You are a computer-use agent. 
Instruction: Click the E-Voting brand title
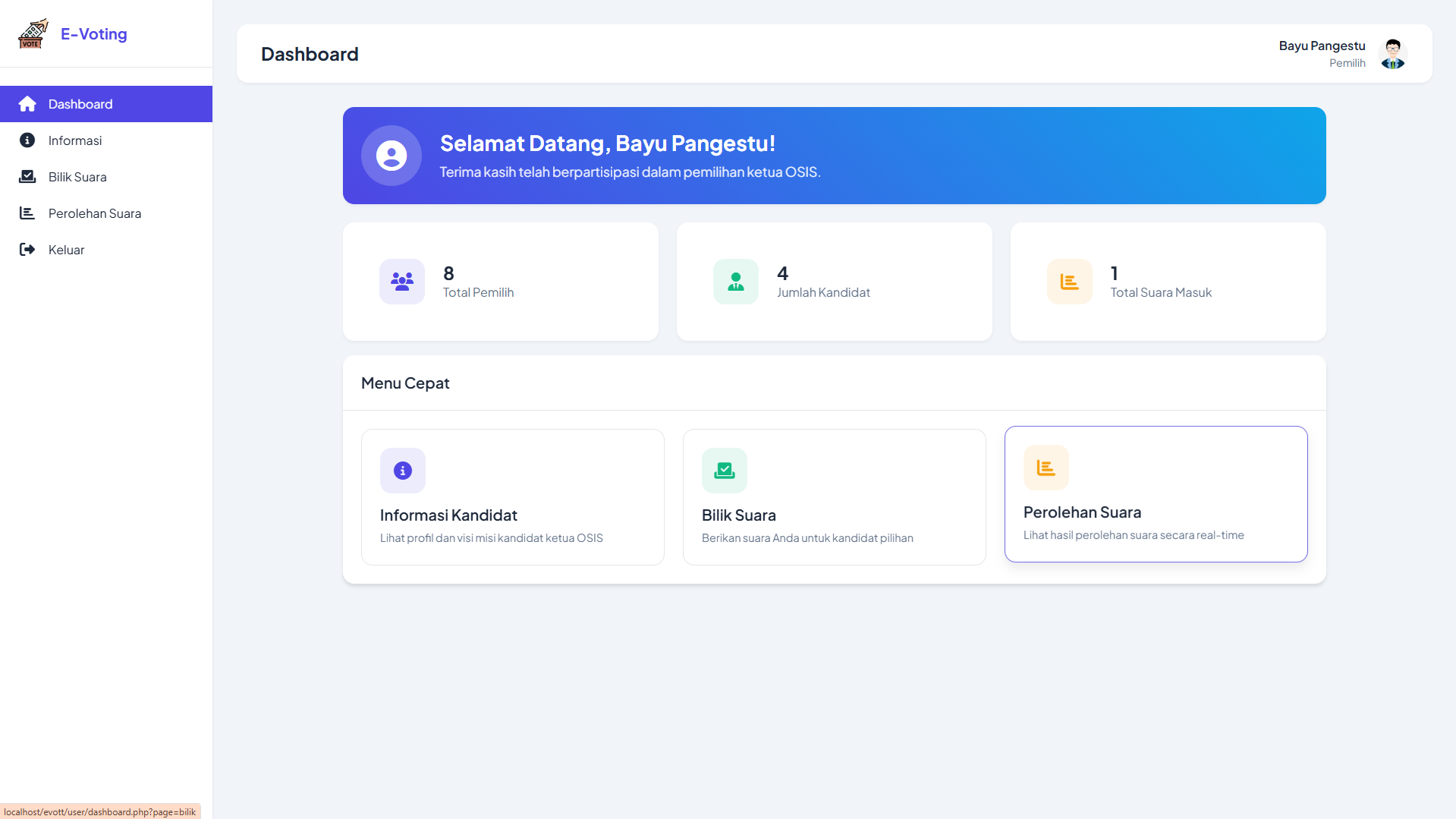point(94,34)
